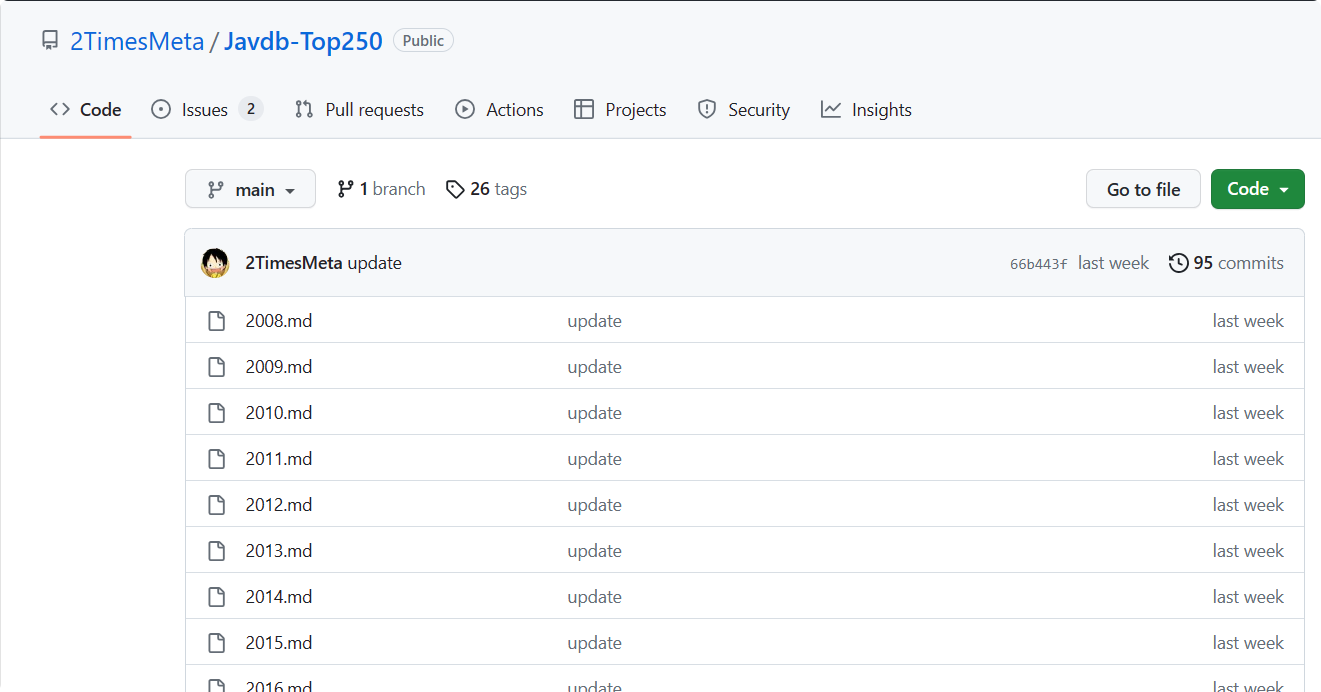Viewport: 1321px width, 692px height.
Task: Open the Projects tab
Action: [x=620, y=110]
